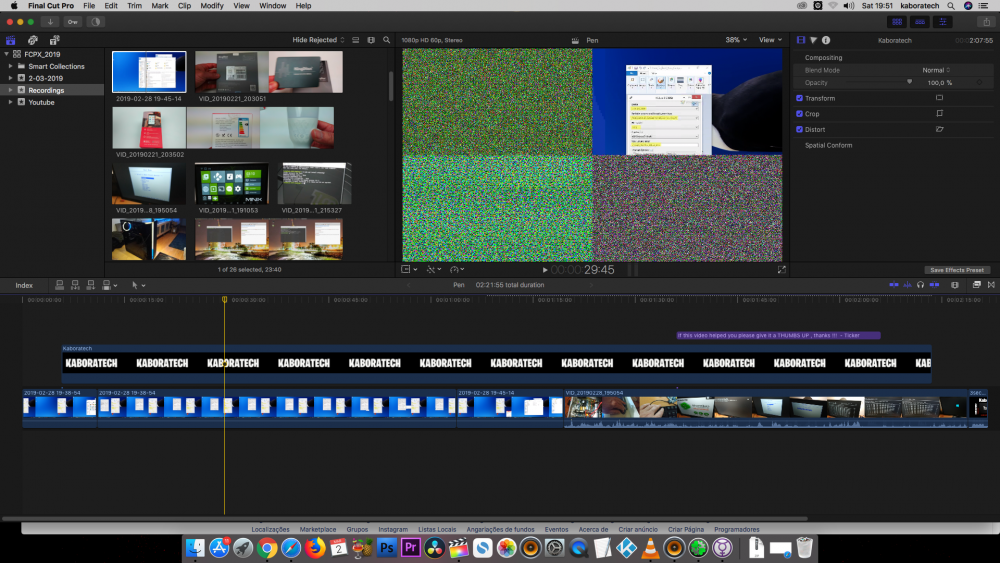Adjust the Opacity slider handle

[909, 82]
